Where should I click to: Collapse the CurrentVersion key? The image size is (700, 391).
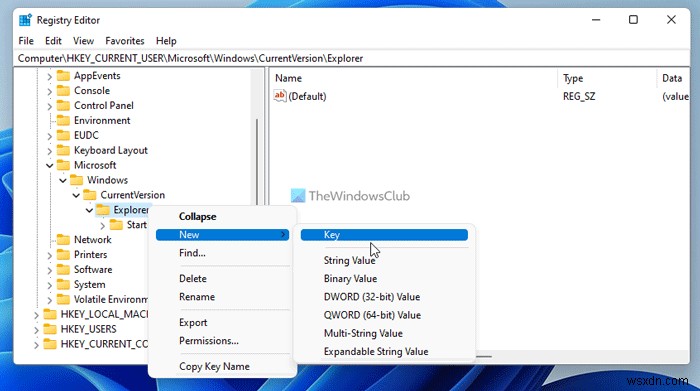76,196
